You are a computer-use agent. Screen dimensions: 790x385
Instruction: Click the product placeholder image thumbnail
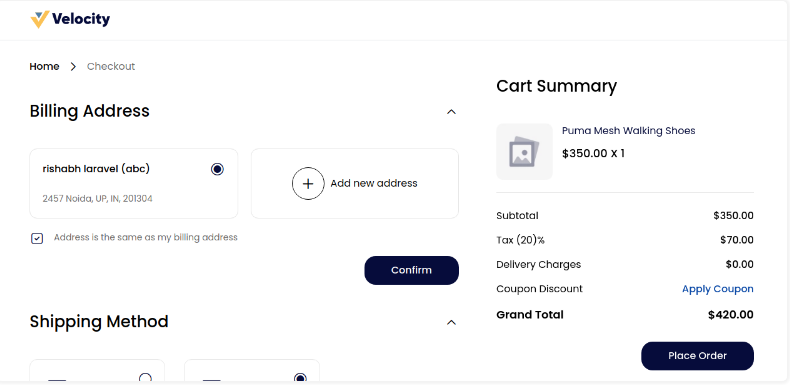coord(524,152)
